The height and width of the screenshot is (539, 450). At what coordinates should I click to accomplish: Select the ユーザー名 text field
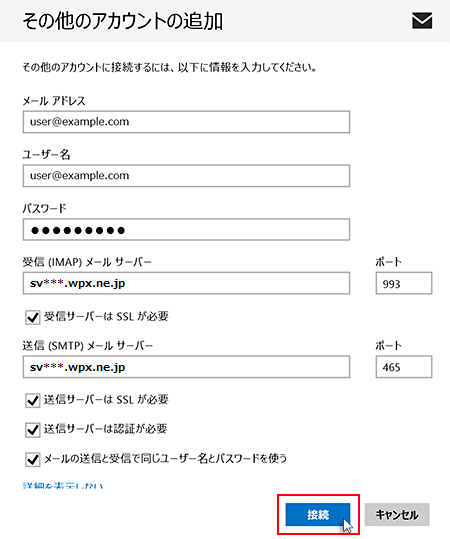[186, 176]
